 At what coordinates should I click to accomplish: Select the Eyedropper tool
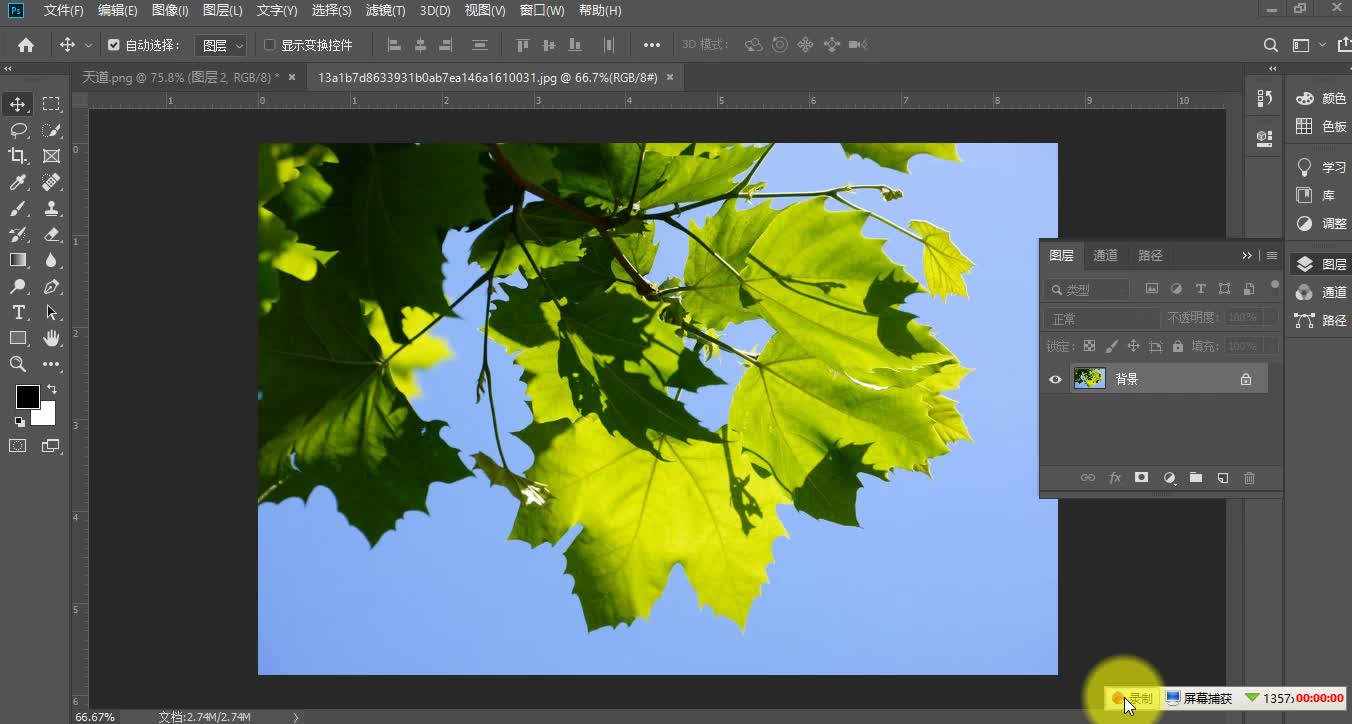point(18,182)
